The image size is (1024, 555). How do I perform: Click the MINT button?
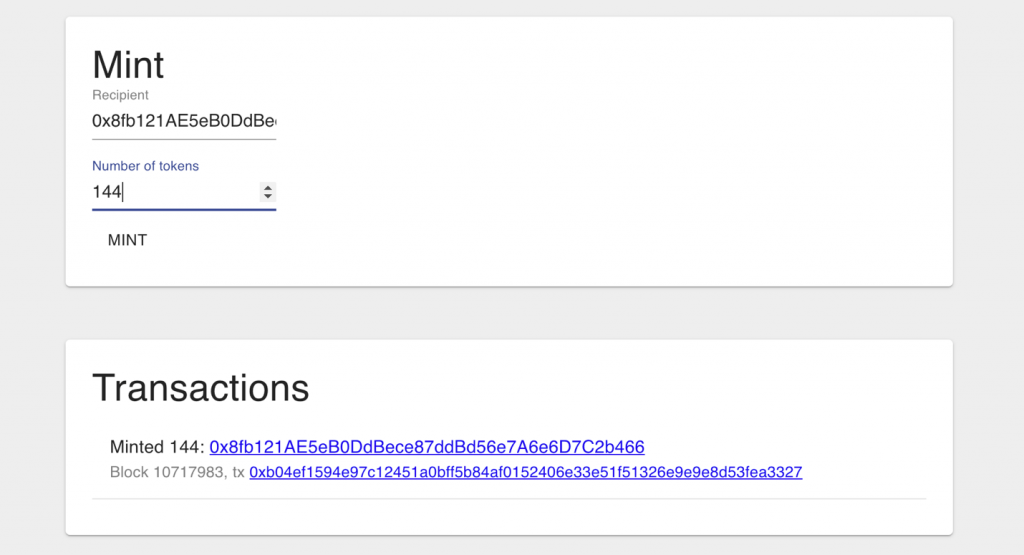click(127, 240)
